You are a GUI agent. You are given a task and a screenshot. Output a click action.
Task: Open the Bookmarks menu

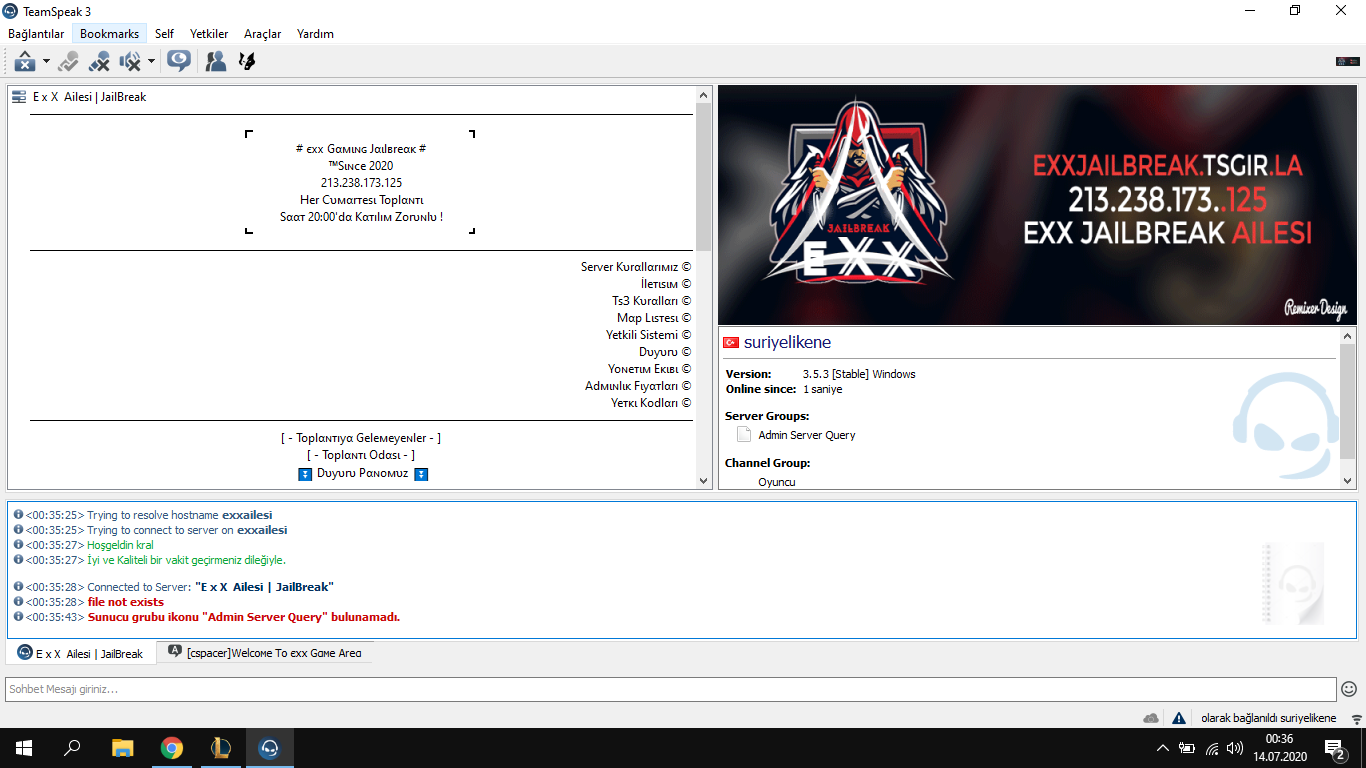point(110,34)
